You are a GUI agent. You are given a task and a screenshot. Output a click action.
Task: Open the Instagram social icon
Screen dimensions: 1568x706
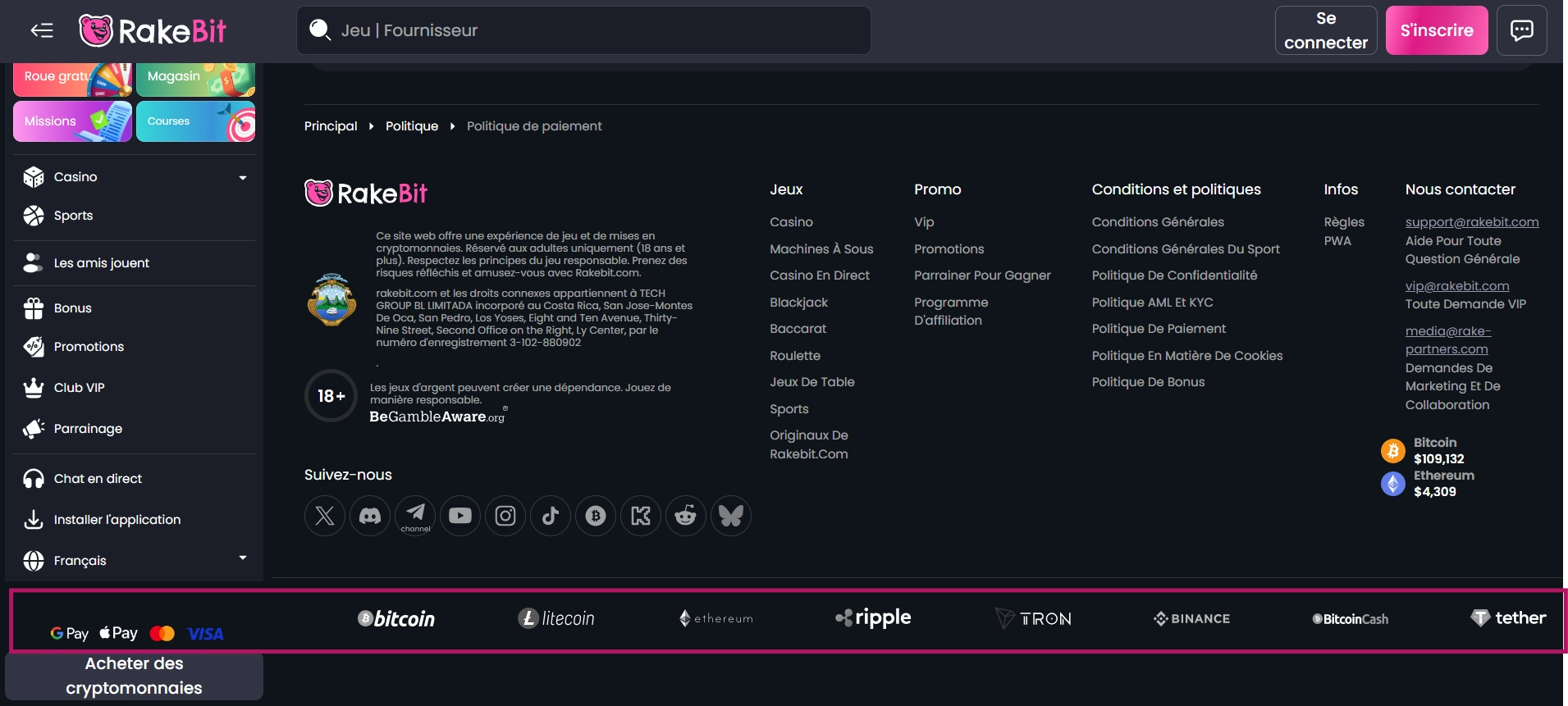pyautogui.click(x=505, y=516)
